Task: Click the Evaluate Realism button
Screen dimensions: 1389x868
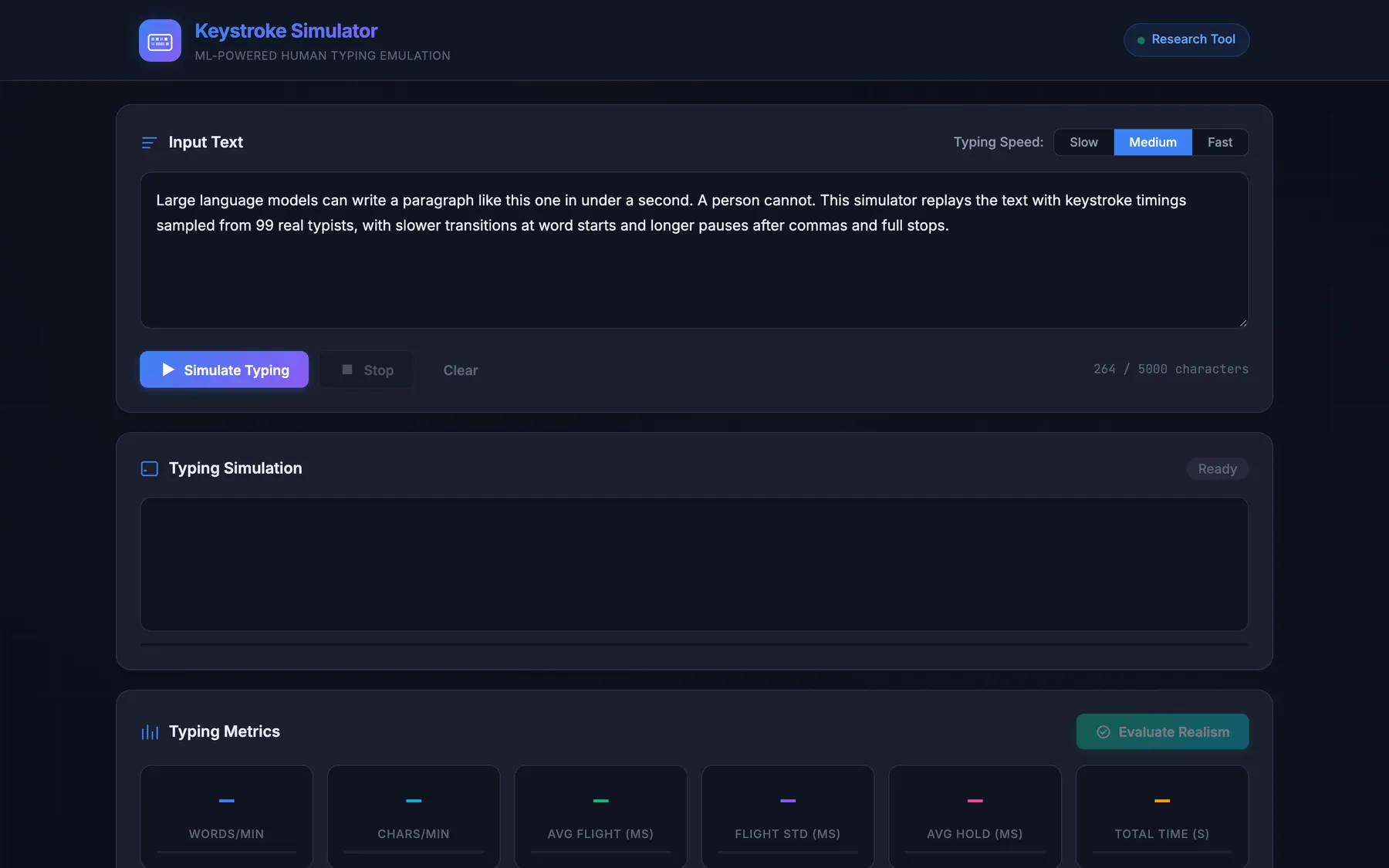Action: click(1162, 732)
